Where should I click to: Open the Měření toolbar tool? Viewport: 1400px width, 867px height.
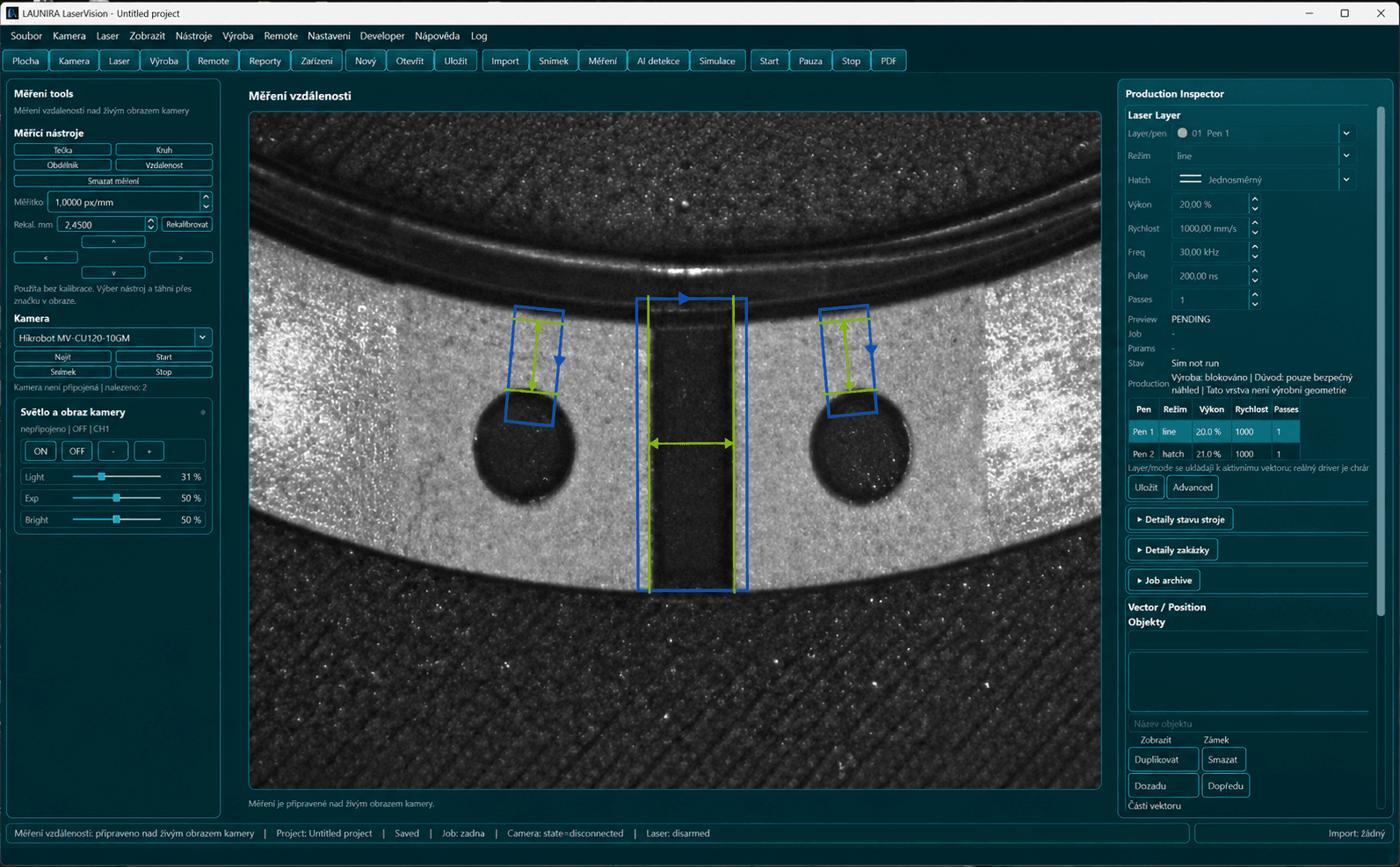click(602, 61)
